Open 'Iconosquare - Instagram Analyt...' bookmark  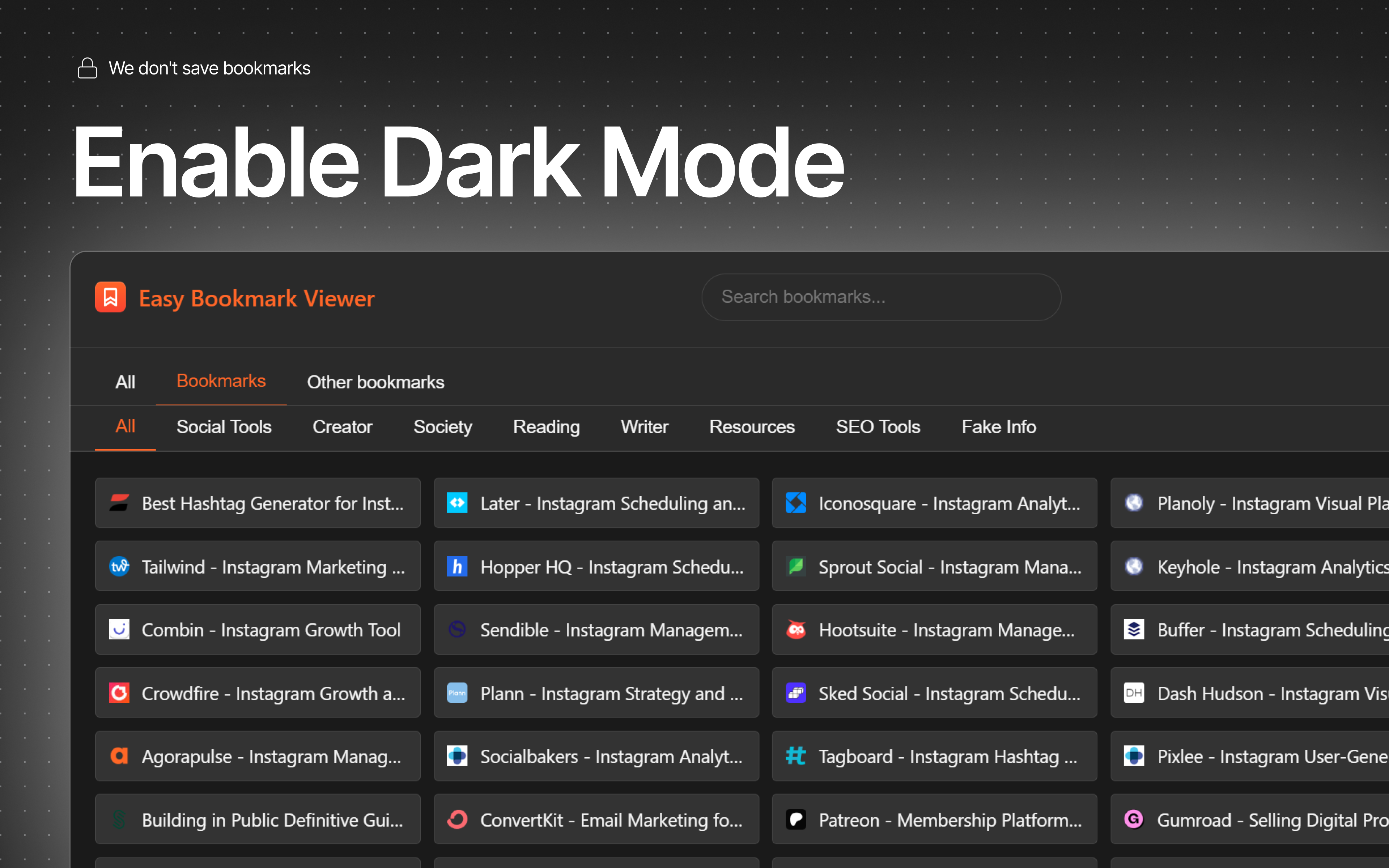pyautogui.click(x=934, y=503)
